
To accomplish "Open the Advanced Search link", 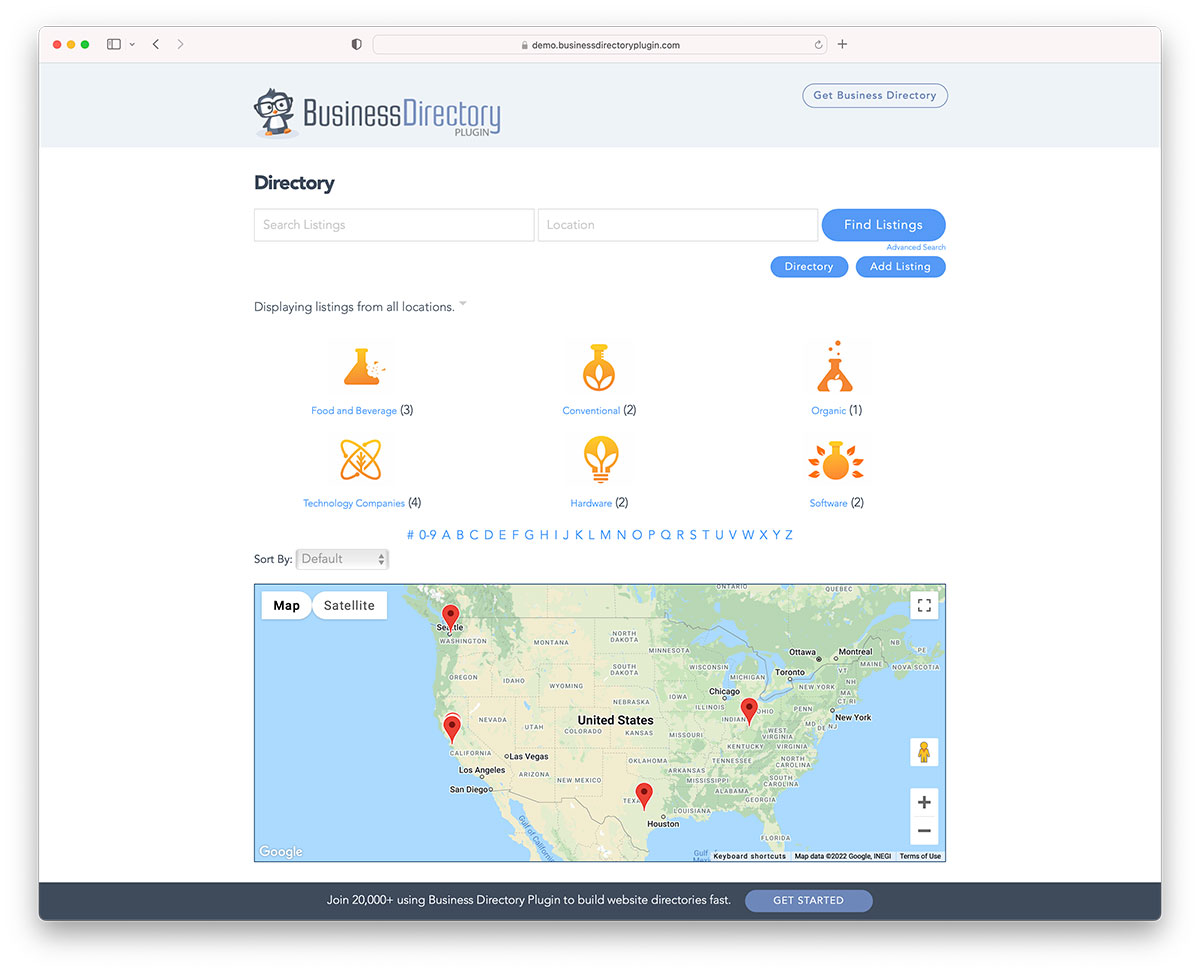I will 916,247.
